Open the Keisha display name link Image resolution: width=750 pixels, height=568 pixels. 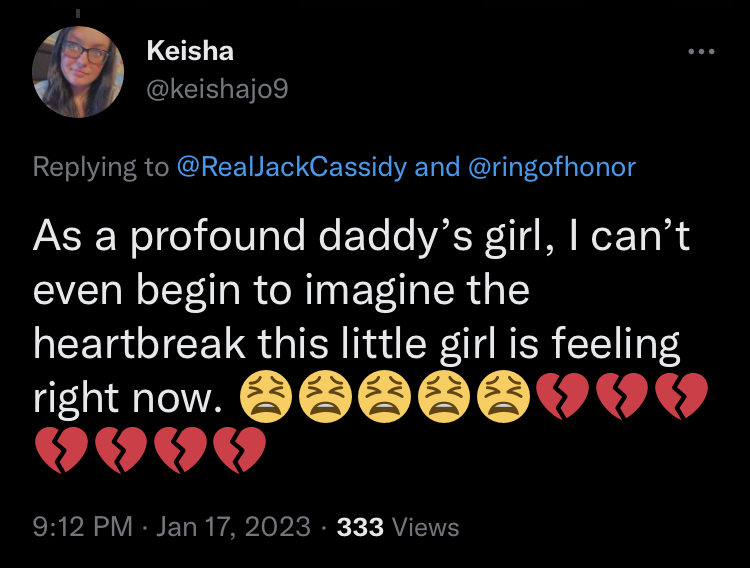coord(190,51)
